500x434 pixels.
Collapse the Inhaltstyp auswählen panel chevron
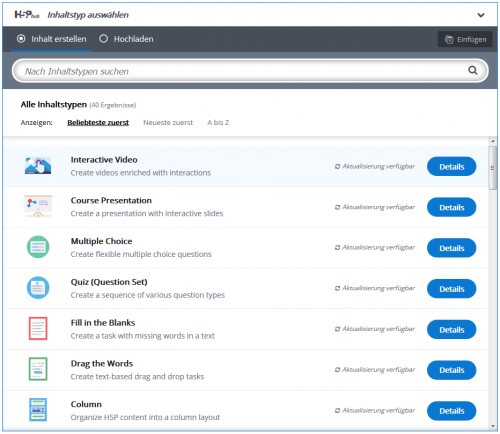[481, 15]
